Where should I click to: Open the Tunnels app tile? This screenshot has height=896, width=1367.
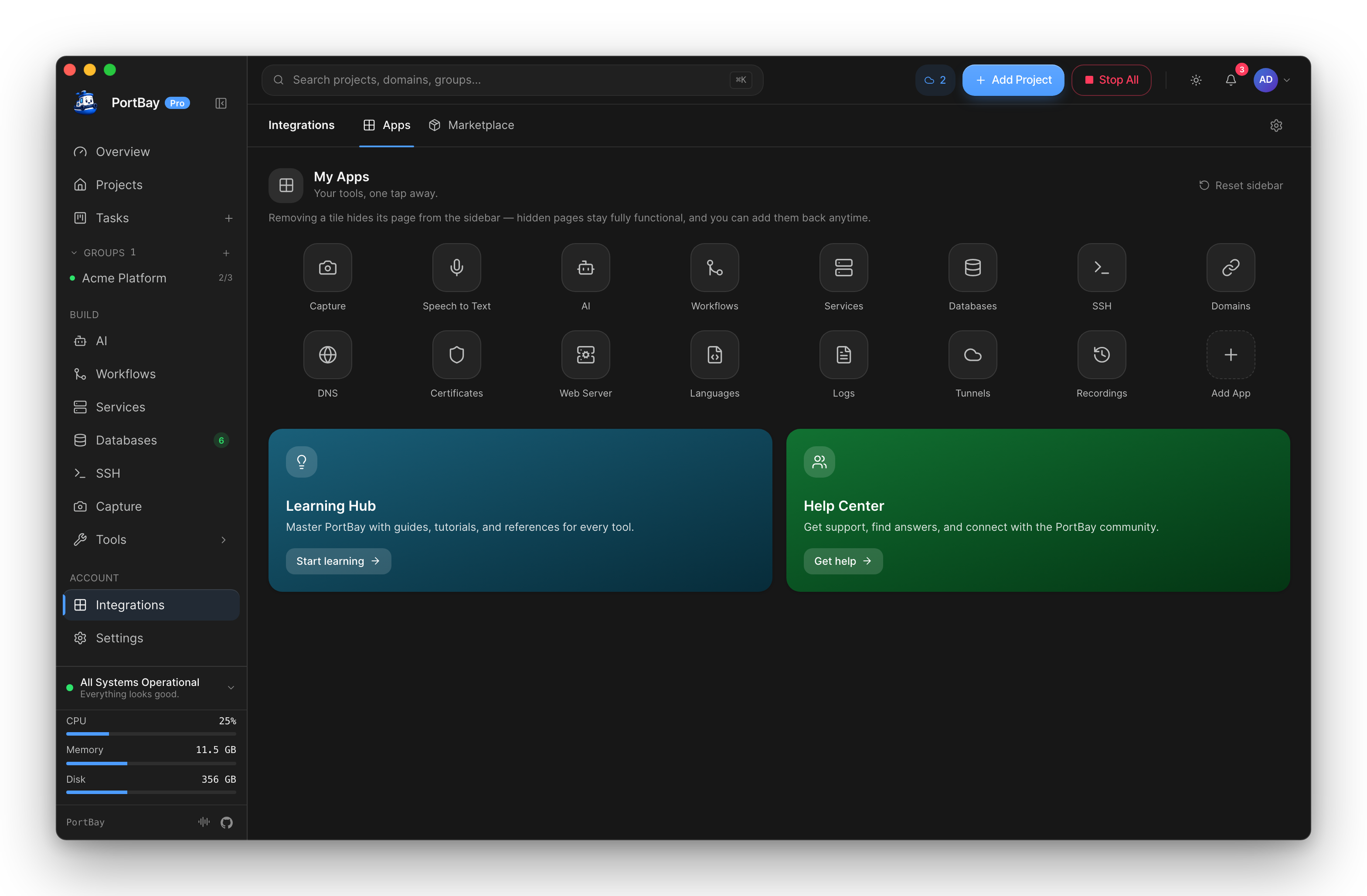point(973,354)
